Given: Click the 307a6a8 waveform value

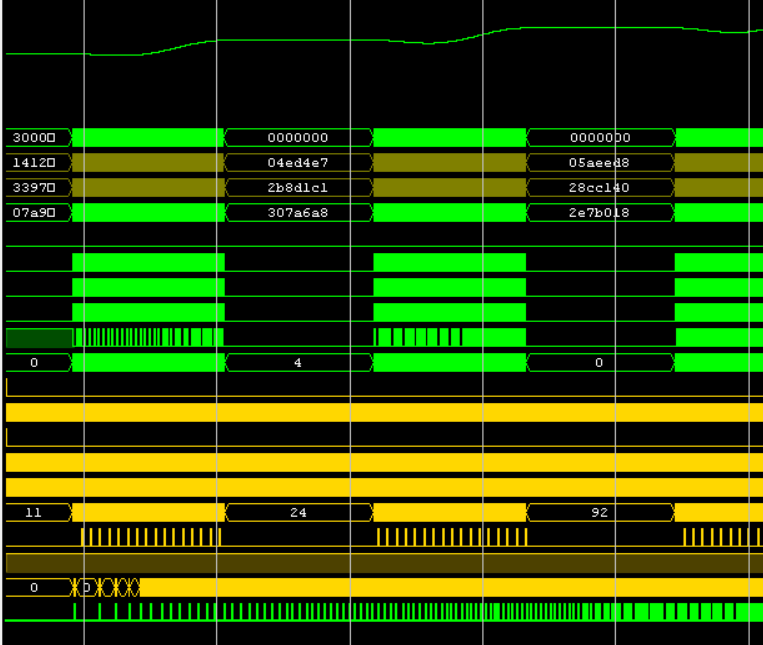Looking at the screenshot, I should (x=298, y=213).
